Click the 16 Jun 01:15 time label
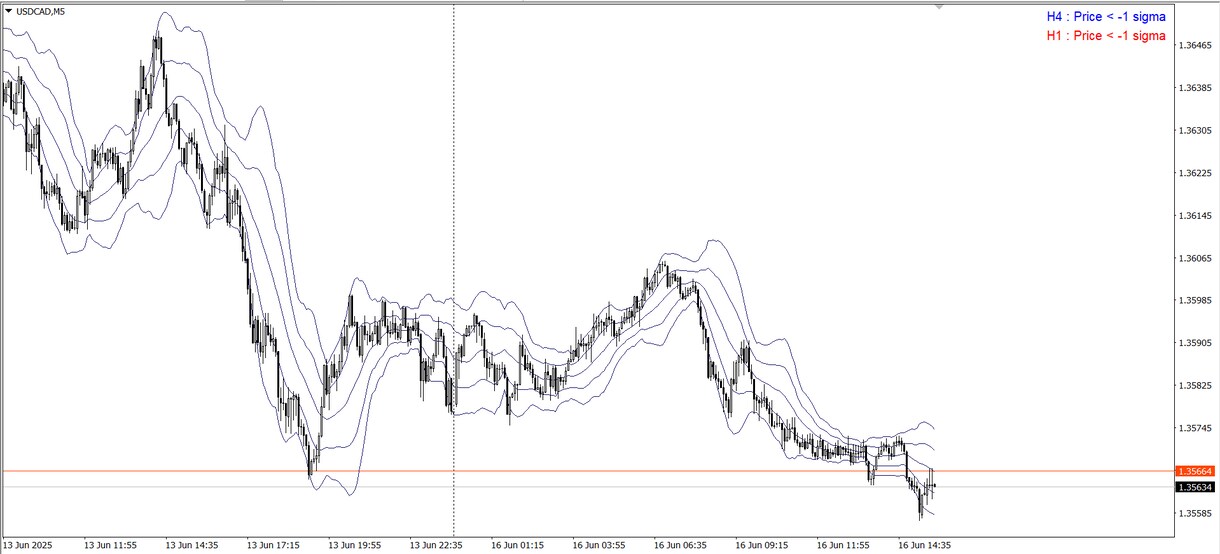Screen dimensions: 1220x554 pos(518,546)
